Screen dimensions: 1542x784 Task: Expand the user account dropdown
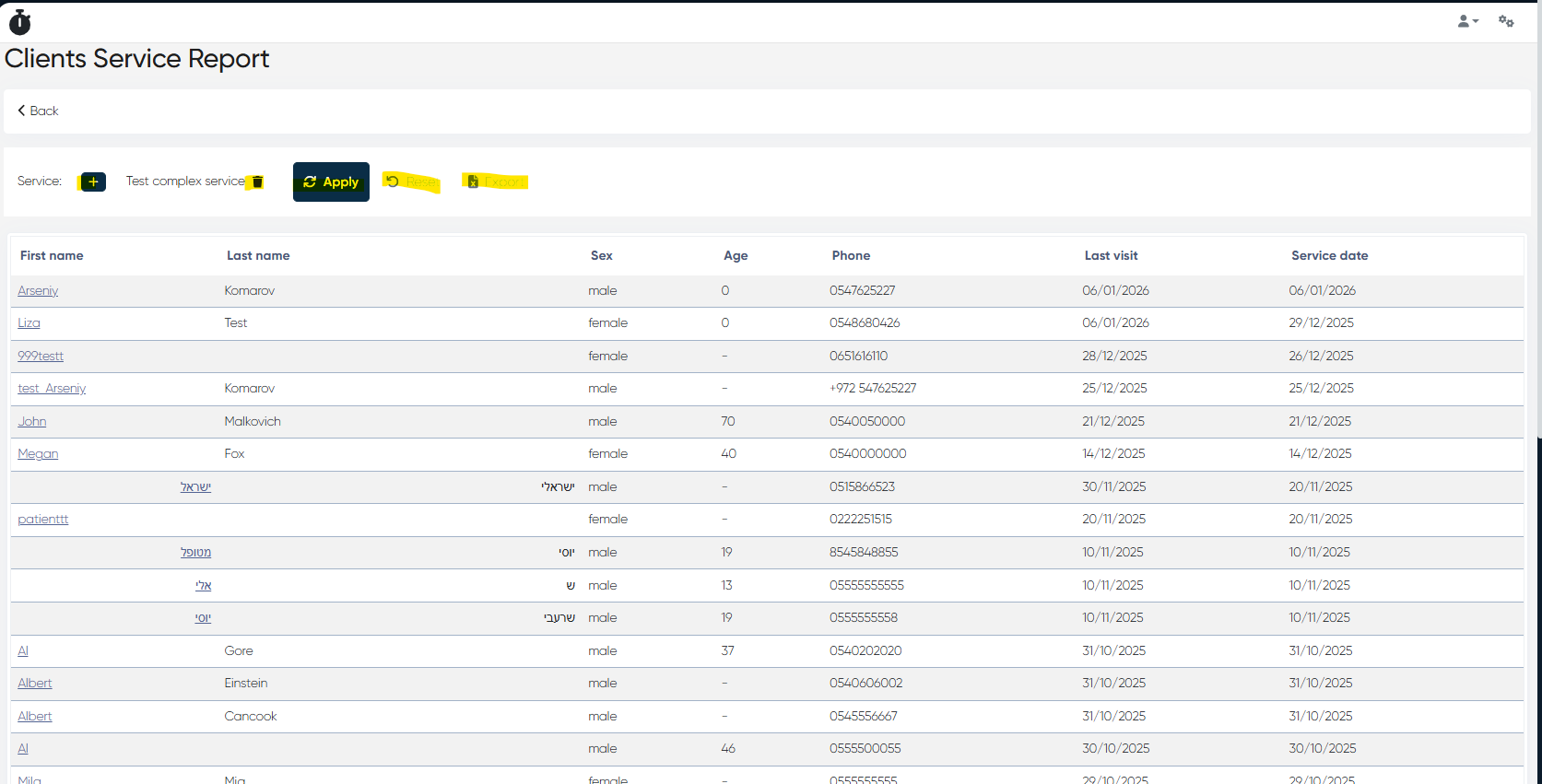coord(1467,21)
